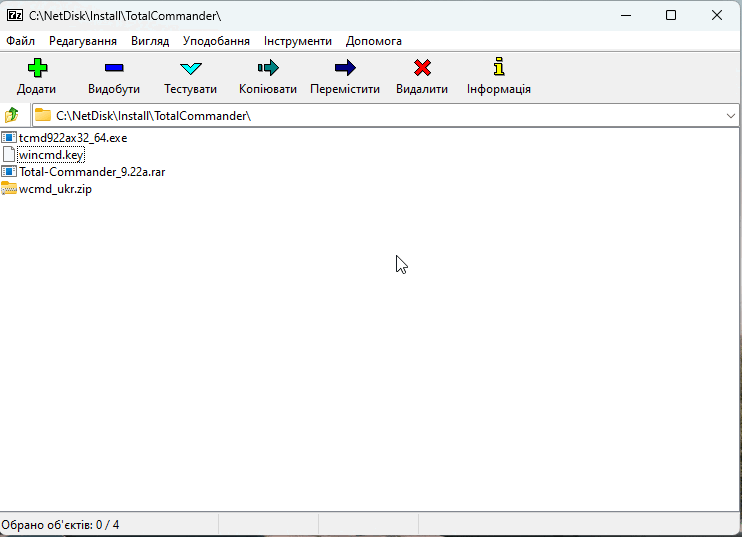This screenshot has width=742, height=537.
Task: Click the green plus Додати icon
Action: [x=37, y=68]
